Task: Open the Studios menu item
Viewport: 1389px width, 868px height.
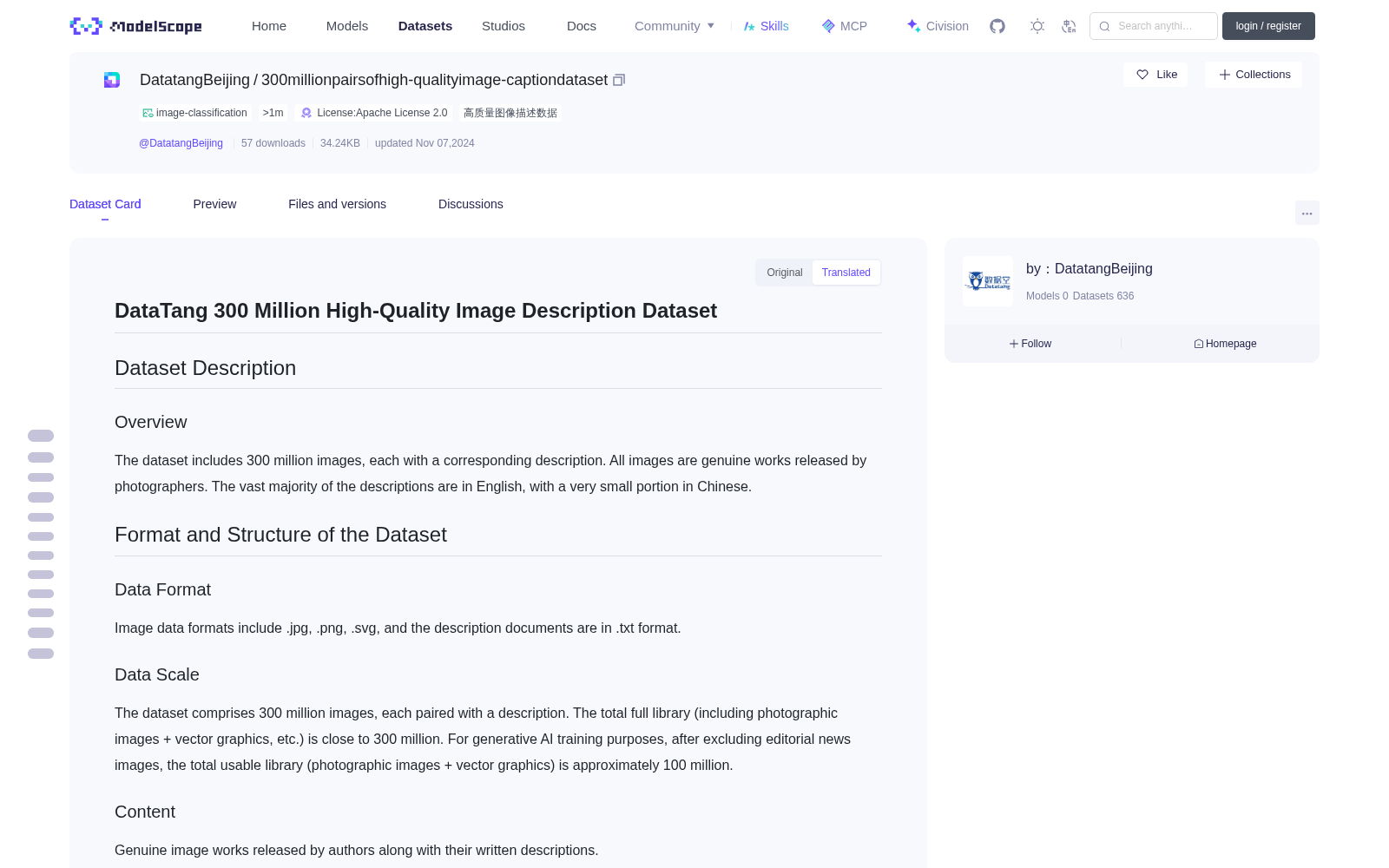Action: [x=504, y=26]
